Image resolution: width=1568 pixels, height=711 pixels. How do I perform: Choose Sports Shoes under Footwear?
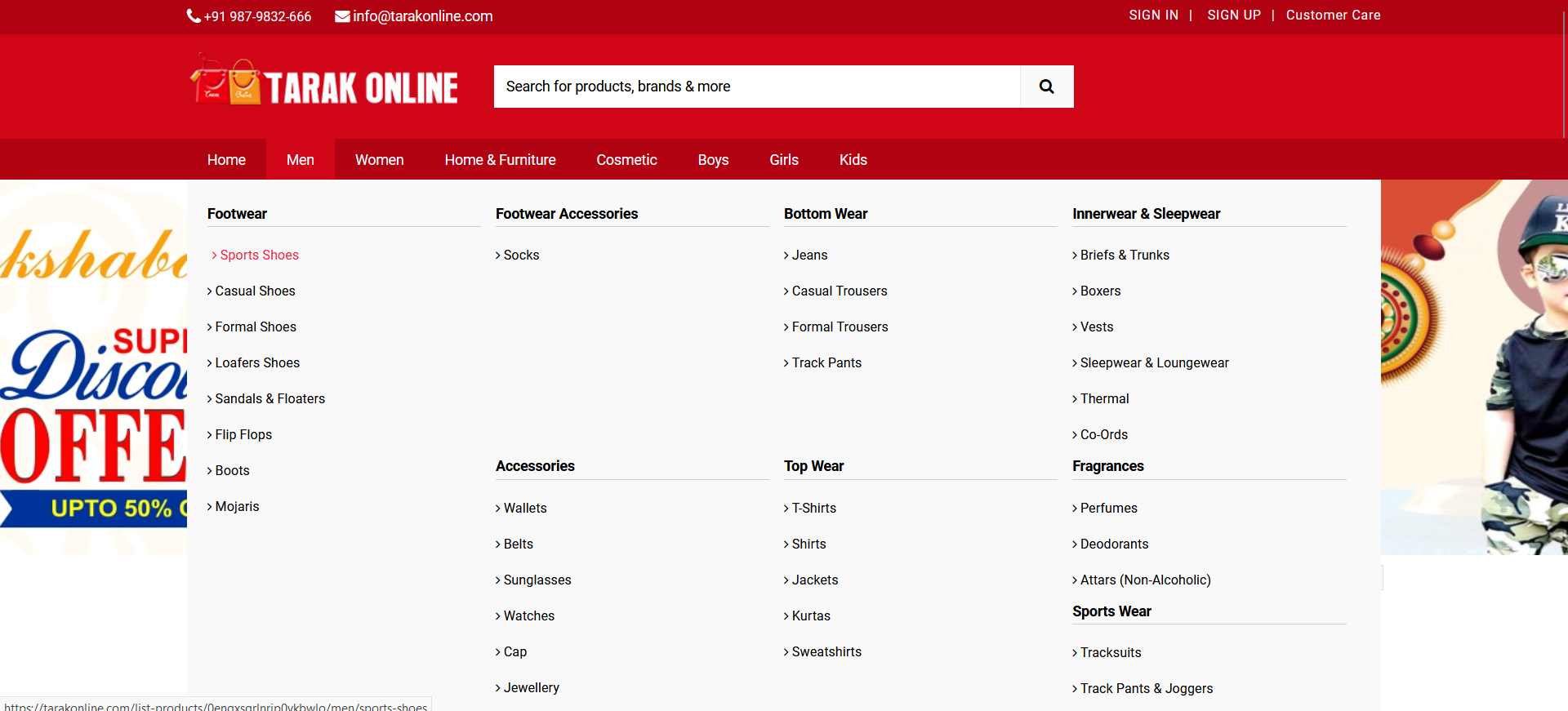pos(259,256)
